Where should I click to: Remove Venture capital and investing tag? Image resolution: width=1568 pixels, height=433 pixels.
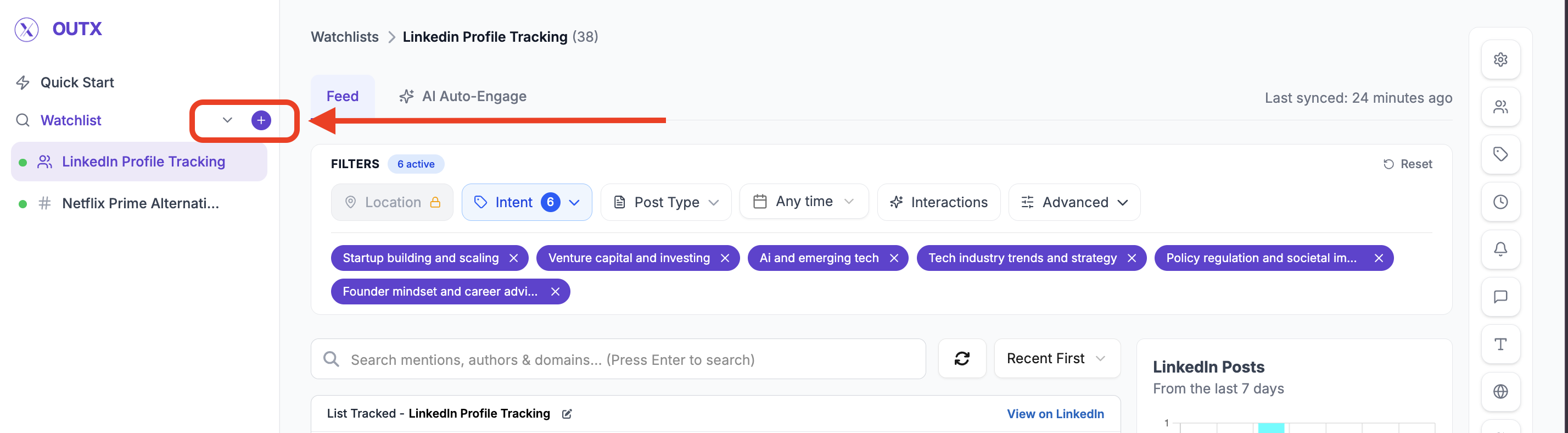coord(725,258)
